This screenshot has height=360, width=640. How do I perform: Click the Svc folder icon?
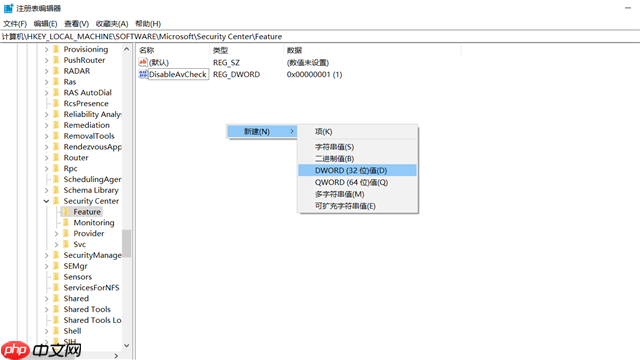(x=66, y=244)
